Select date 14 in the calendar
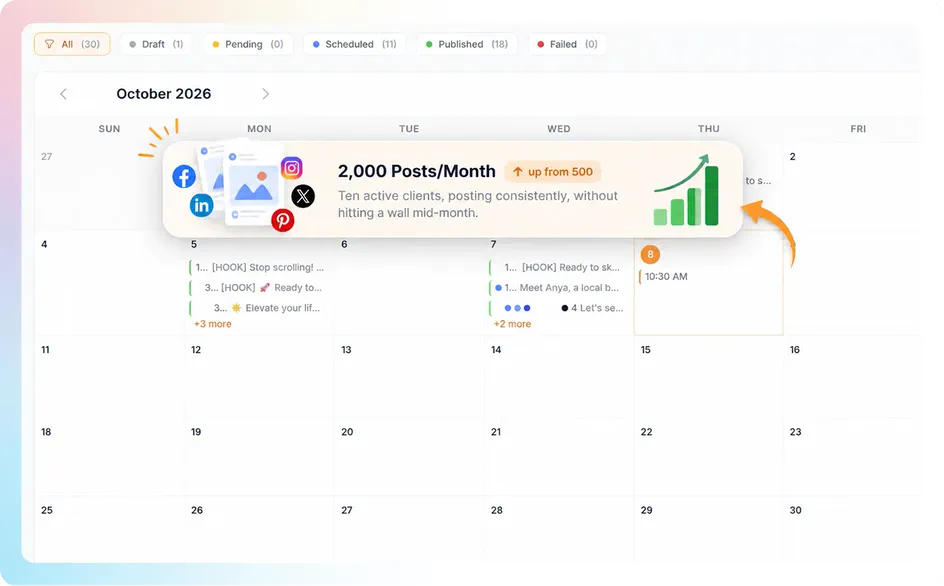944x586 pixels. pos(496,350)
